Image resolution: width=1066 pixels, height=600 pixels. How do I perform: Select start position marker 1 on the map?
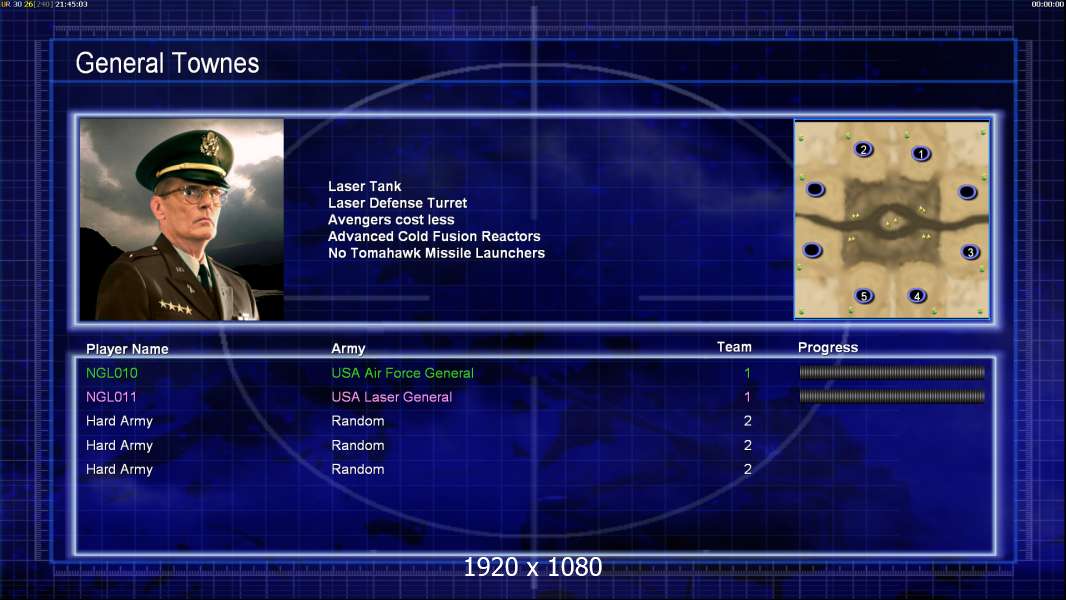(x=921, y=154)
